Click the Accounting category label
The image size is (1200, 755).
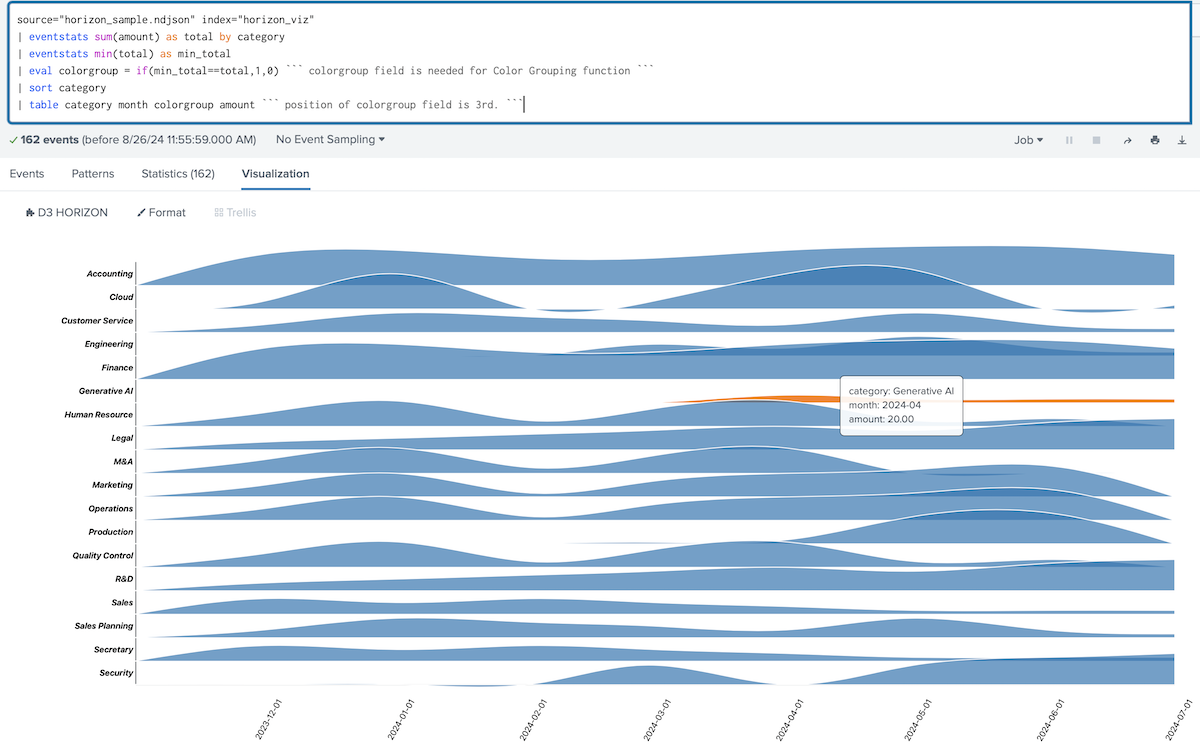pos(110,274)
